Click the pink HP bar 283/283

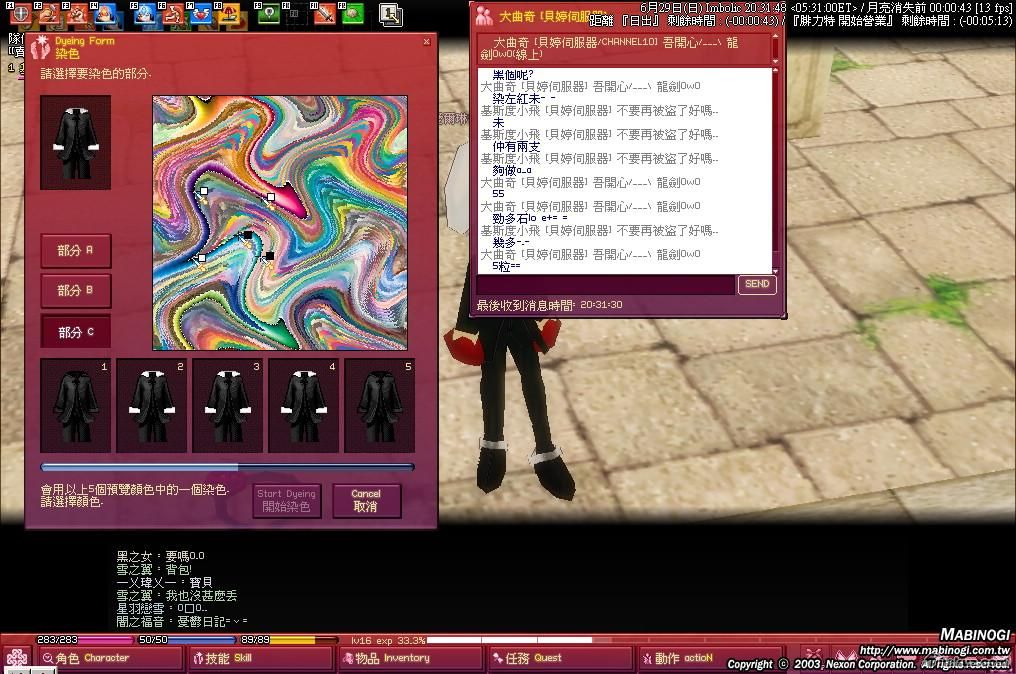point(84,640)
